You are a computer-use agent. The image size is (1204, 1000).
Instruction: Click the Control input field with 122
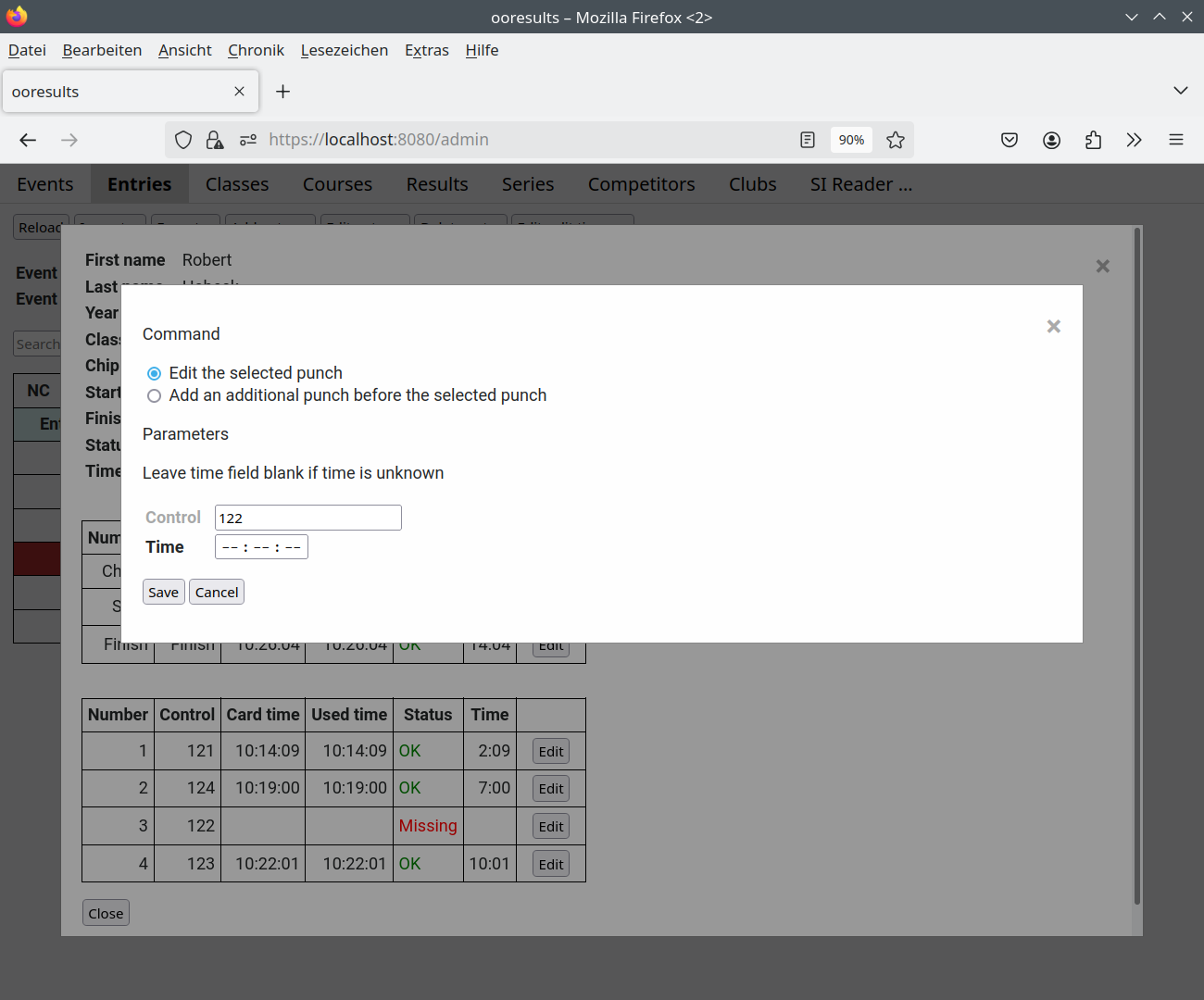(307, 518)
